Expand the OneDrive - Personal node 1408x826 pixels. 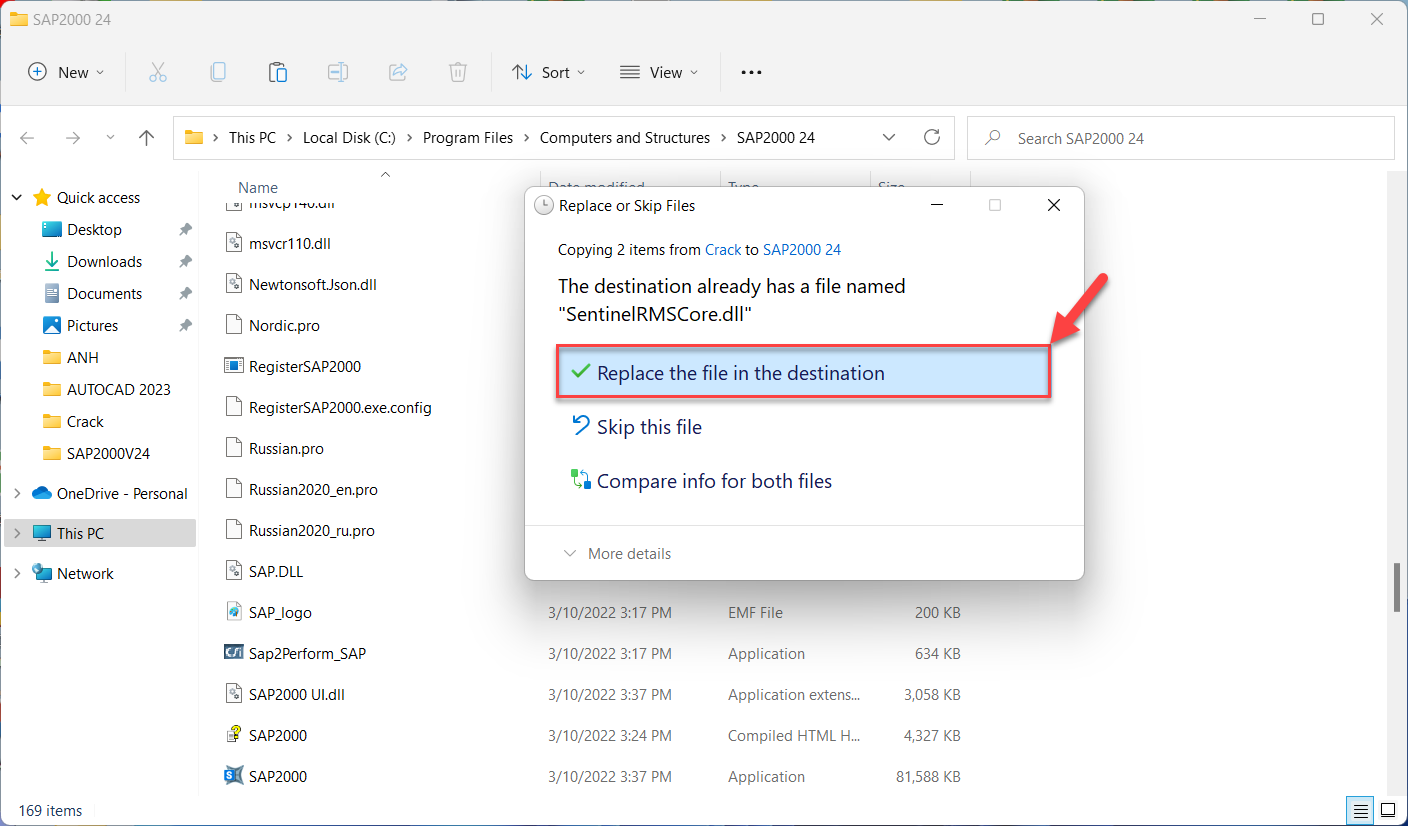pyautogui.click(x=17, y=493)
